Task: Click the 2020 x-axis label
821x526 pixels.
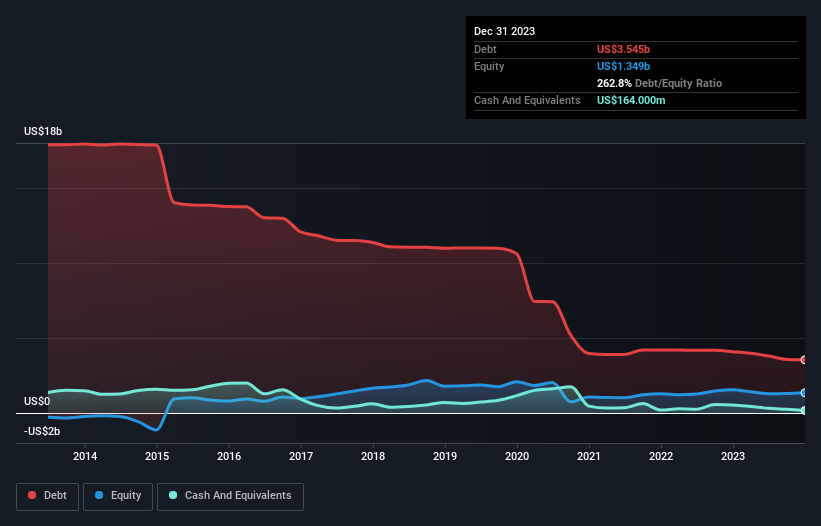Action: [517, 456]
